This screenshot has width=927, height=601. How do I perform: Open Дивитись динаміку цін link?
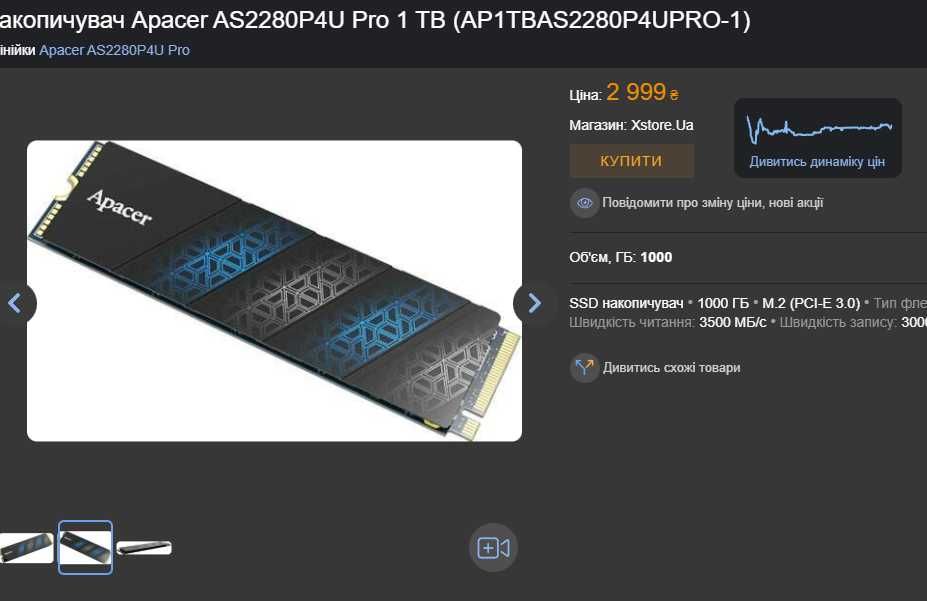(x=817, y=161)
